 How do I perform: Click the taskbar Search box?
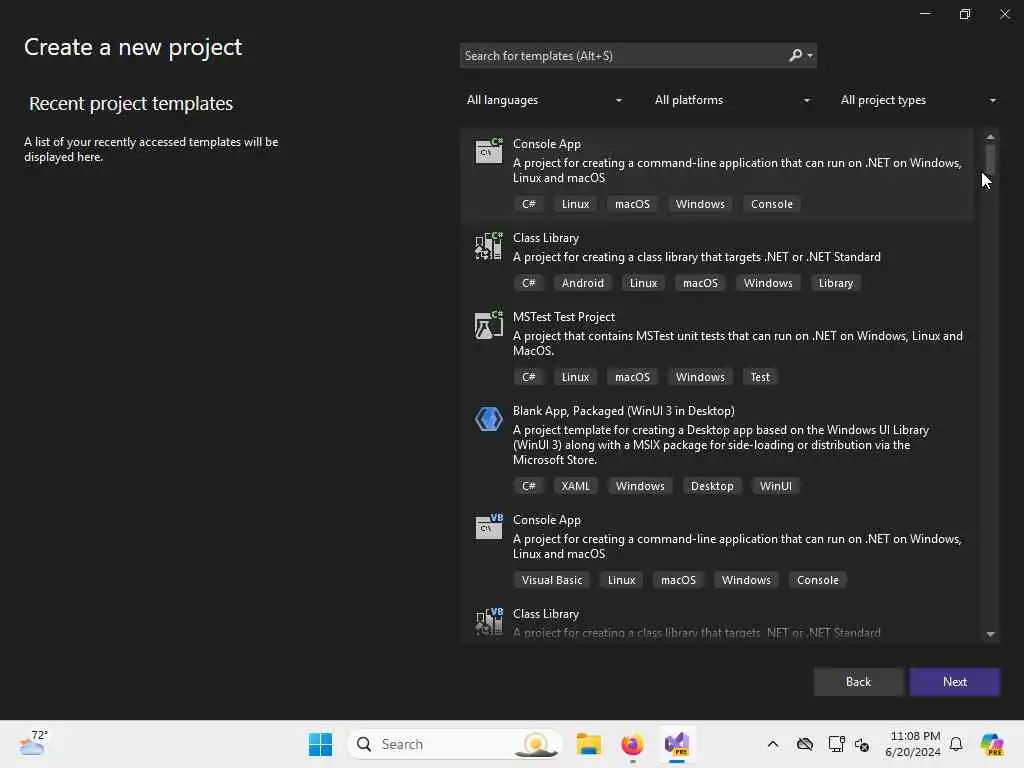455,744
